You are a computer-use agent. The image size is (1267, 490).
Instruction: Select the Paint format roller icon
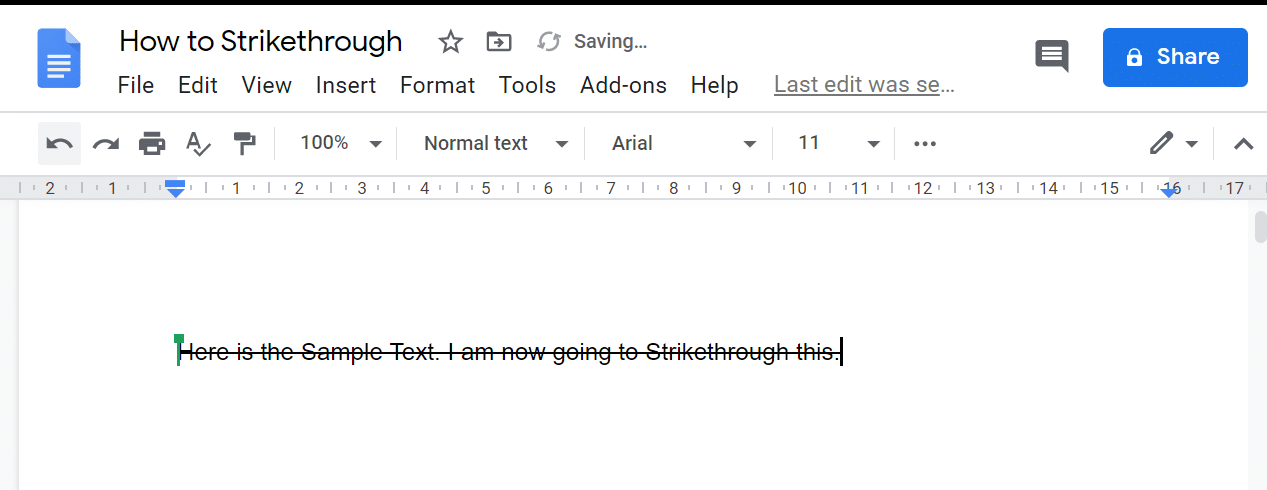point(244,144)
